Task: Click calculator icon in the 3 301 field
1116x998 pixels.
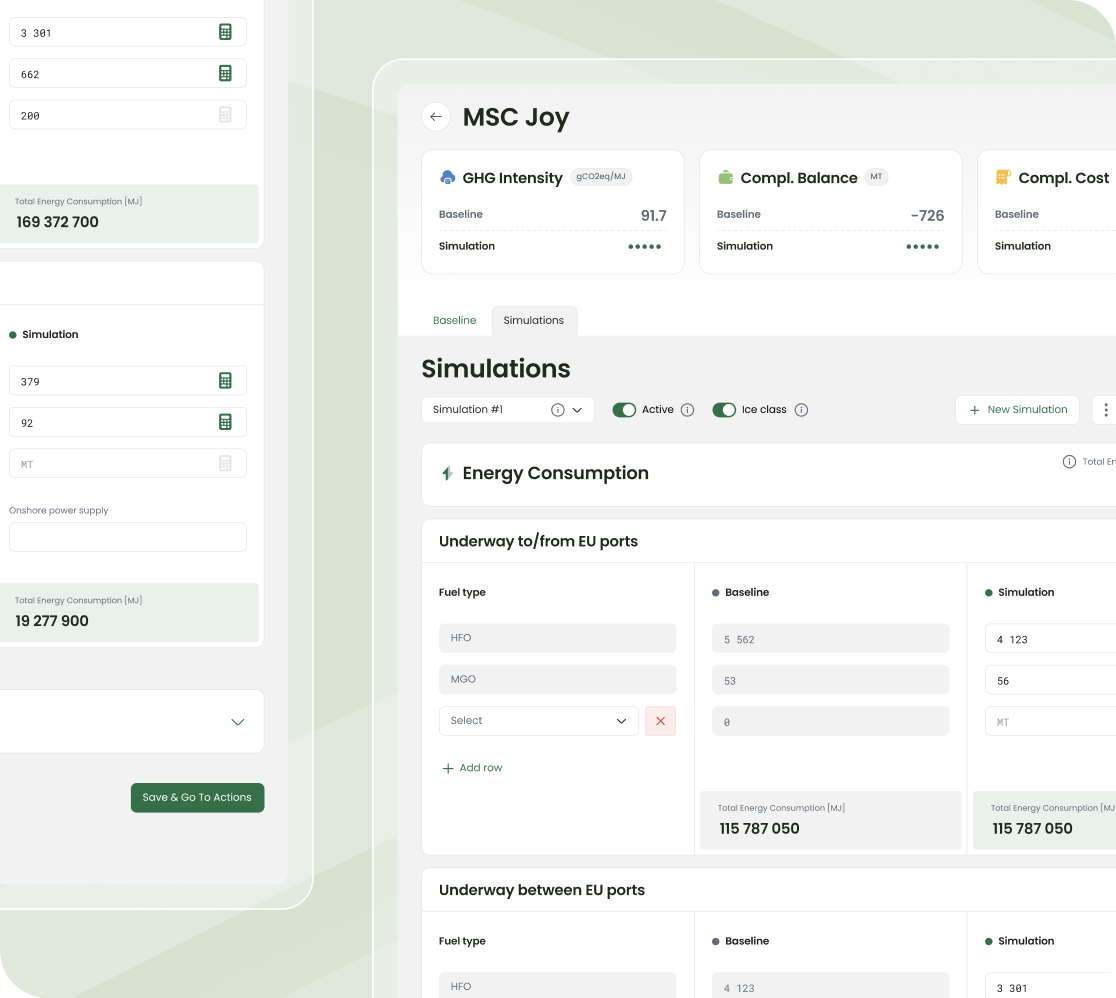Action: coord(225,32)
